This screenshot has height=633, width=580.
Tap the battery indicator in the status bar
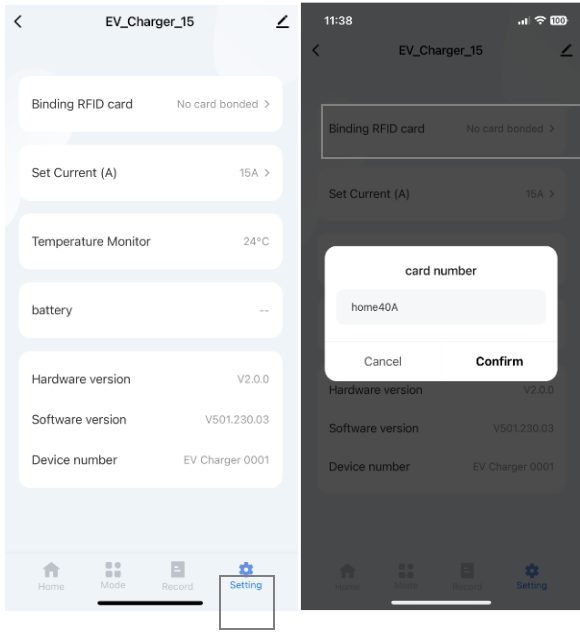[559, 21]
